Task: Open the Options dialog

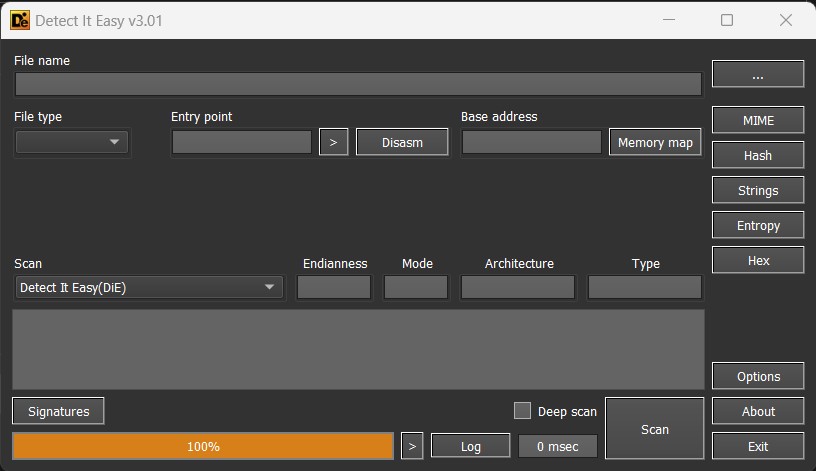Action: 757,376
